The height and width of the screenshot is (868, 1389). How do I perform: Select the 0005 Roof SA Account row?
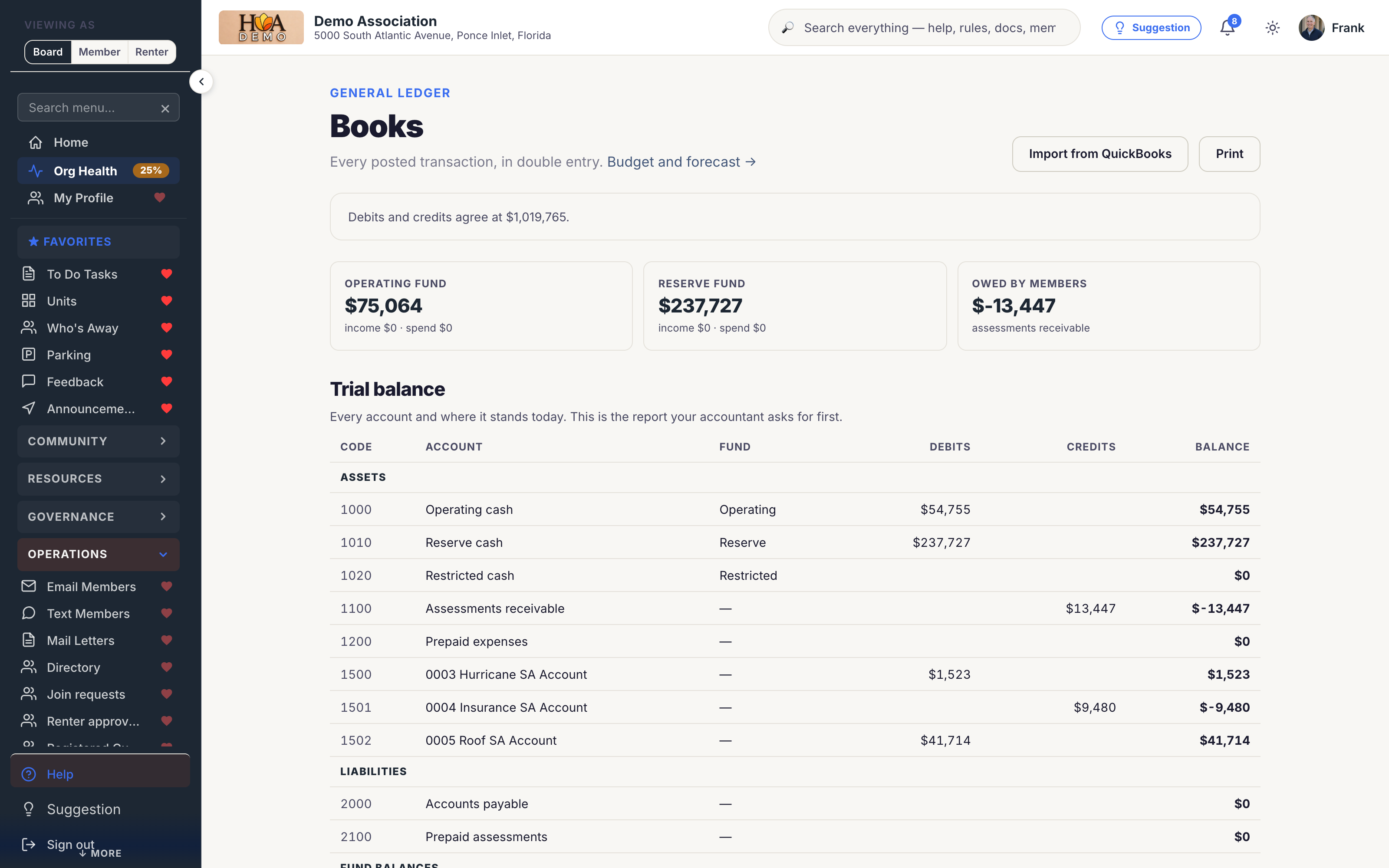pyautogui.click(x=794, y=740)
